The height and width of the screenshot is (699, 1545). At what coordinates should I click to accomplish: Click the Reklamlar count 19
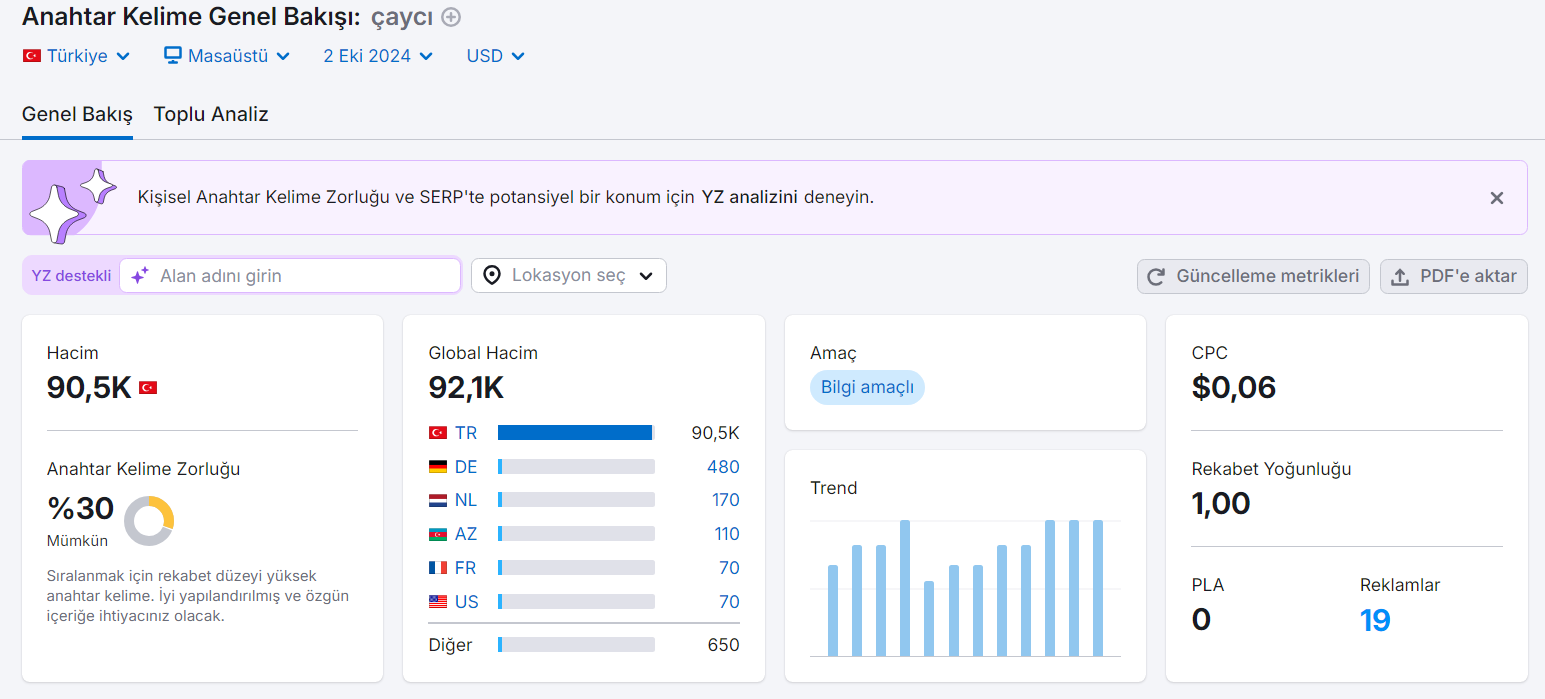[x=1375, y=621]
